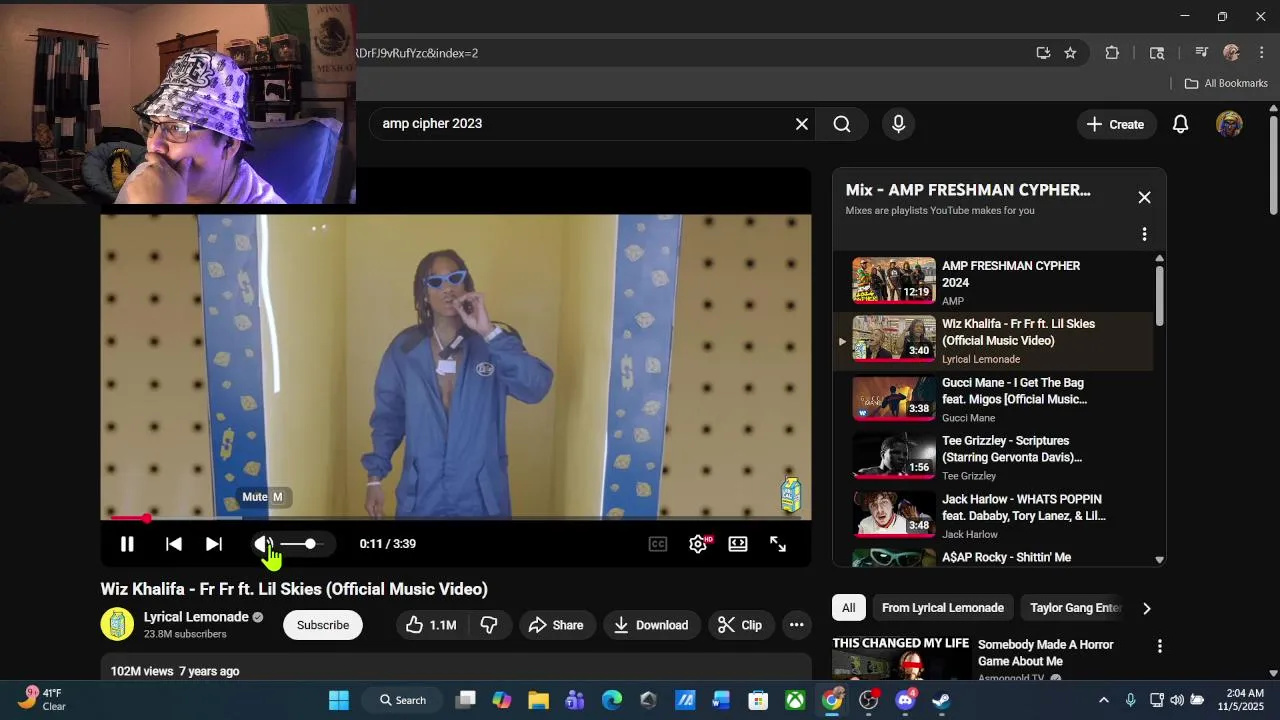Open the Windows Start menu
The width and height of the screenshot is (1280, 720).
[339, 700]
